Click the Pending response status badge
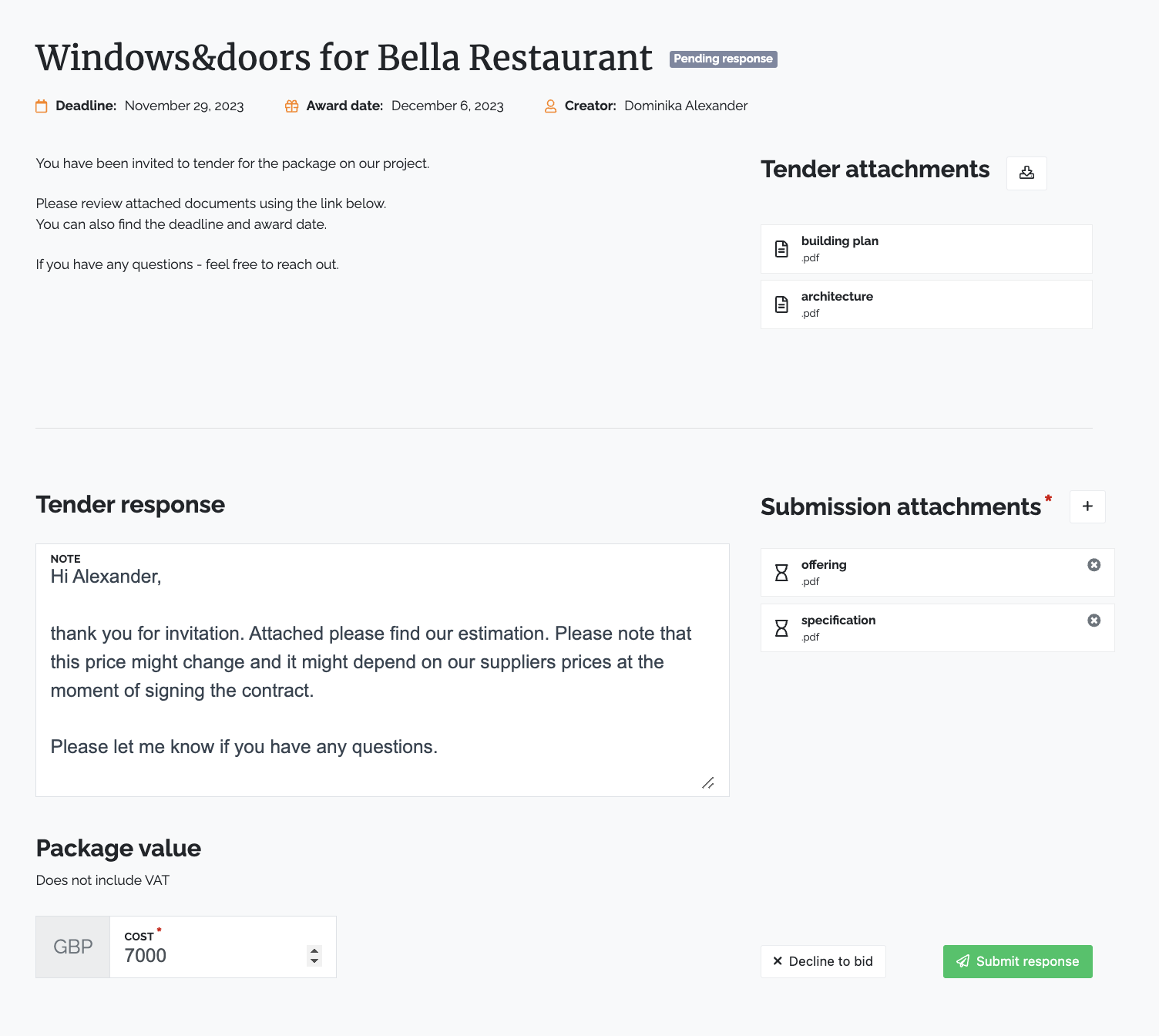1159x1036 pixels. [x=723, y=59]
